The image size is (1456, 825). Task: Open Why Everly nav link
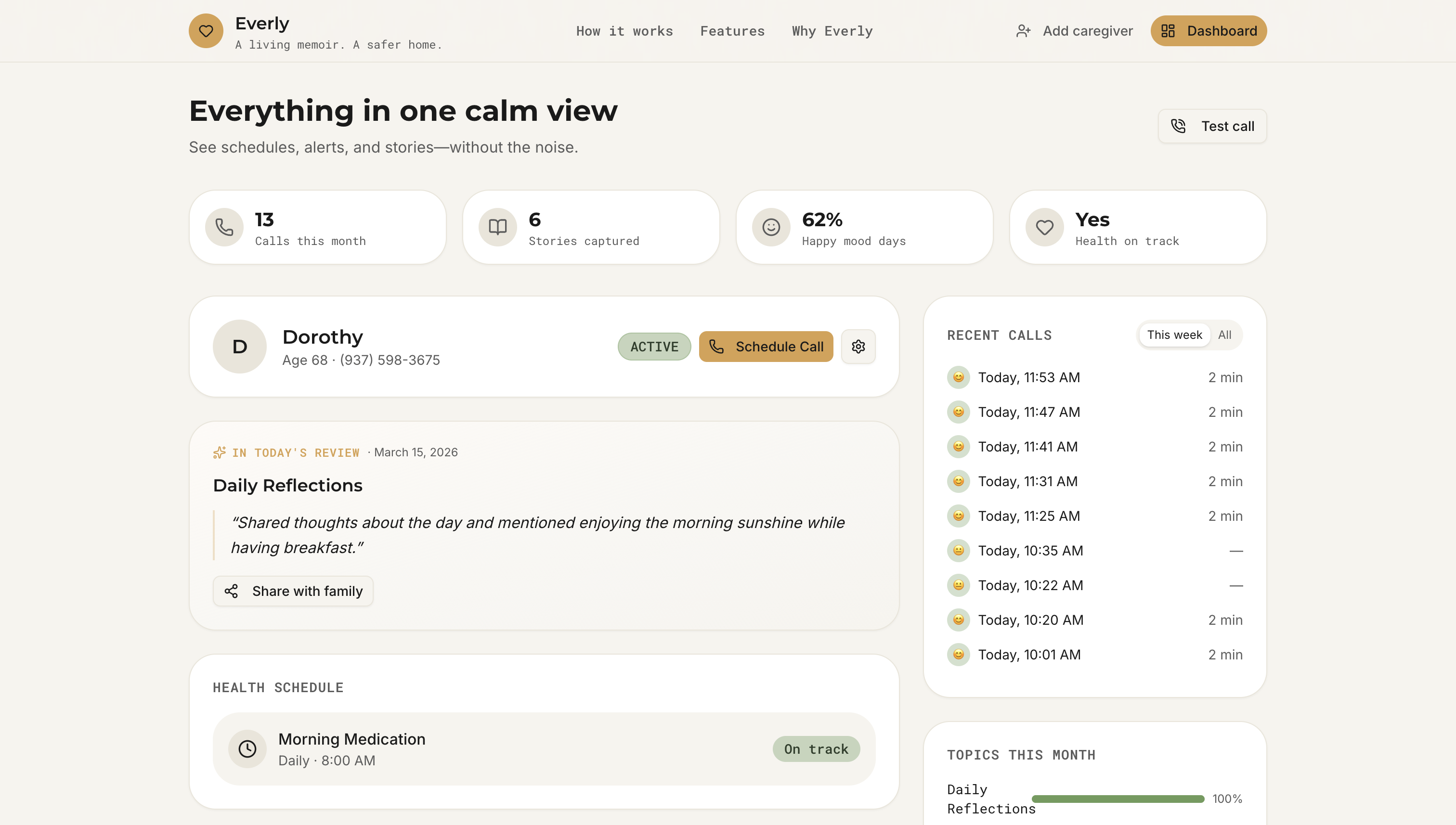(832, 31)
